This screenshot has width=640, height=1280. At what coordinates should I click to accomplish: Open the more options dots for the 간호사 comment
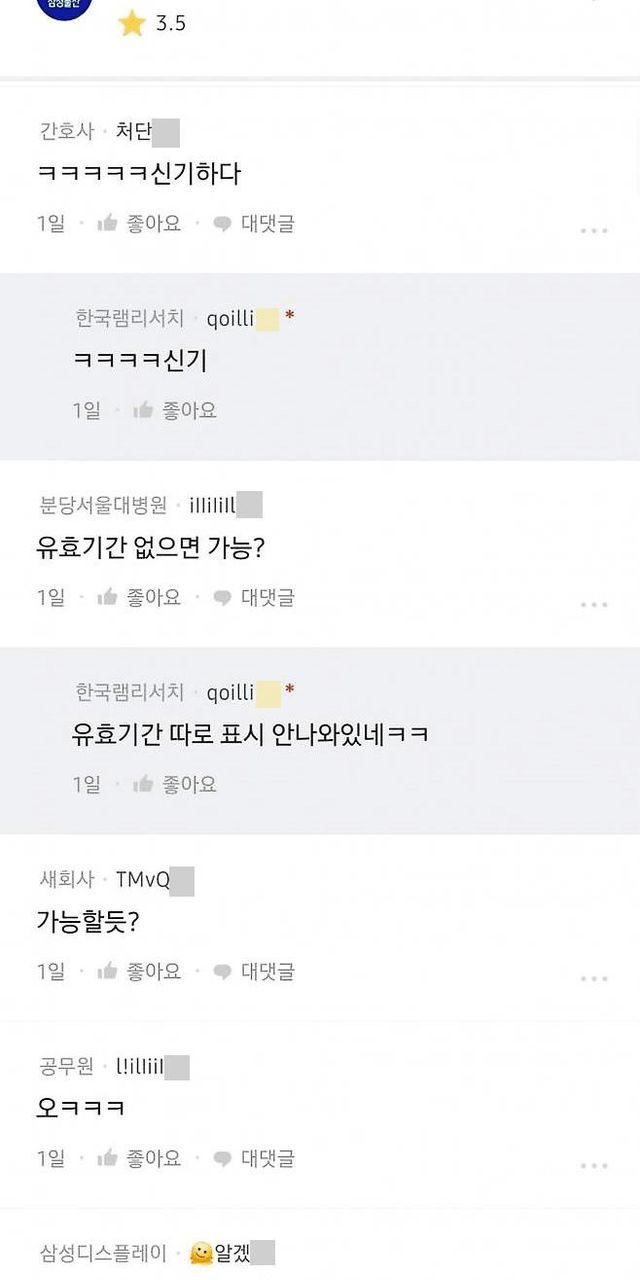593,230
